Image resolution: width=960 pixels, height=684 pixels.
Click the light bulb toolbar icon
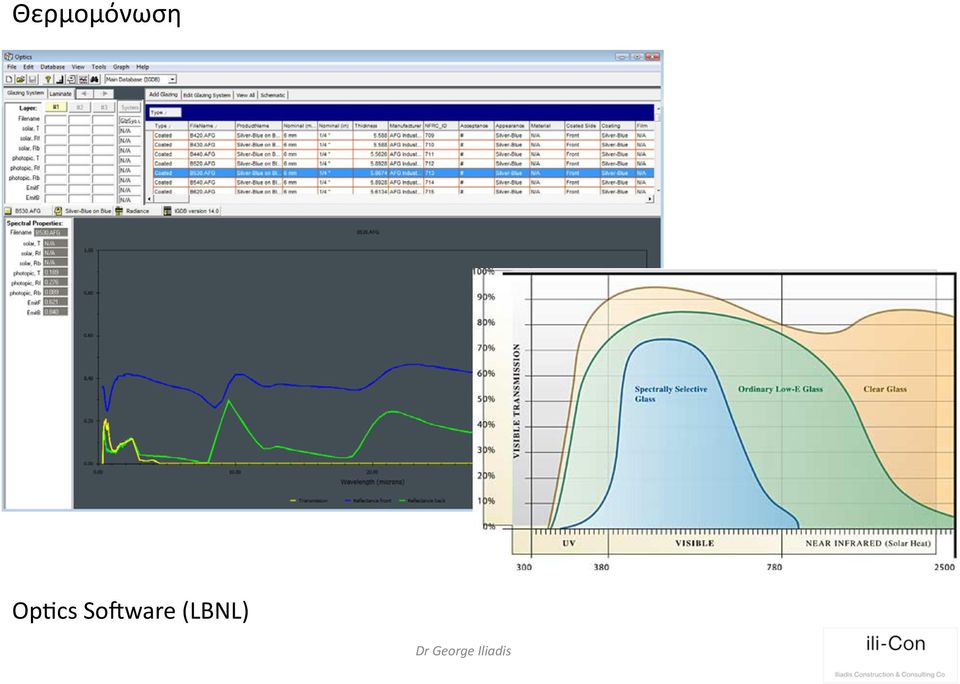click(48, 80)
